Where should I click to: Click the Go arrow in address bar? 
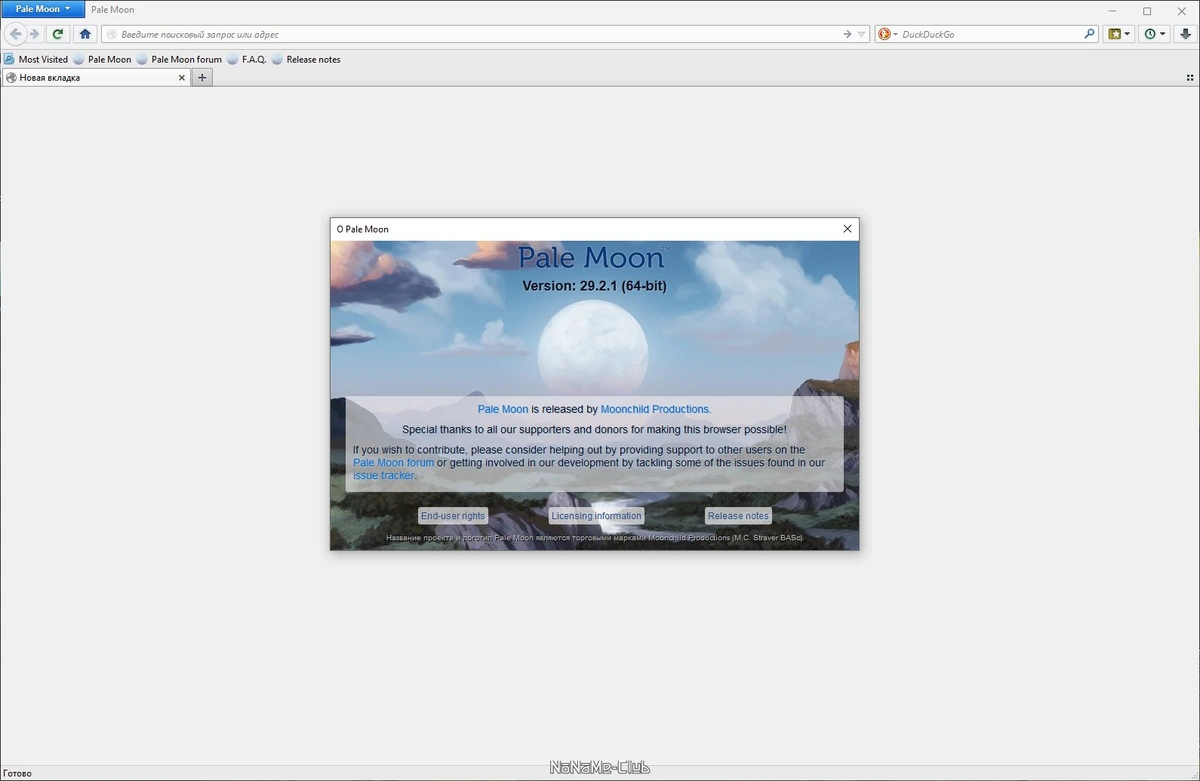coord(847,34)
